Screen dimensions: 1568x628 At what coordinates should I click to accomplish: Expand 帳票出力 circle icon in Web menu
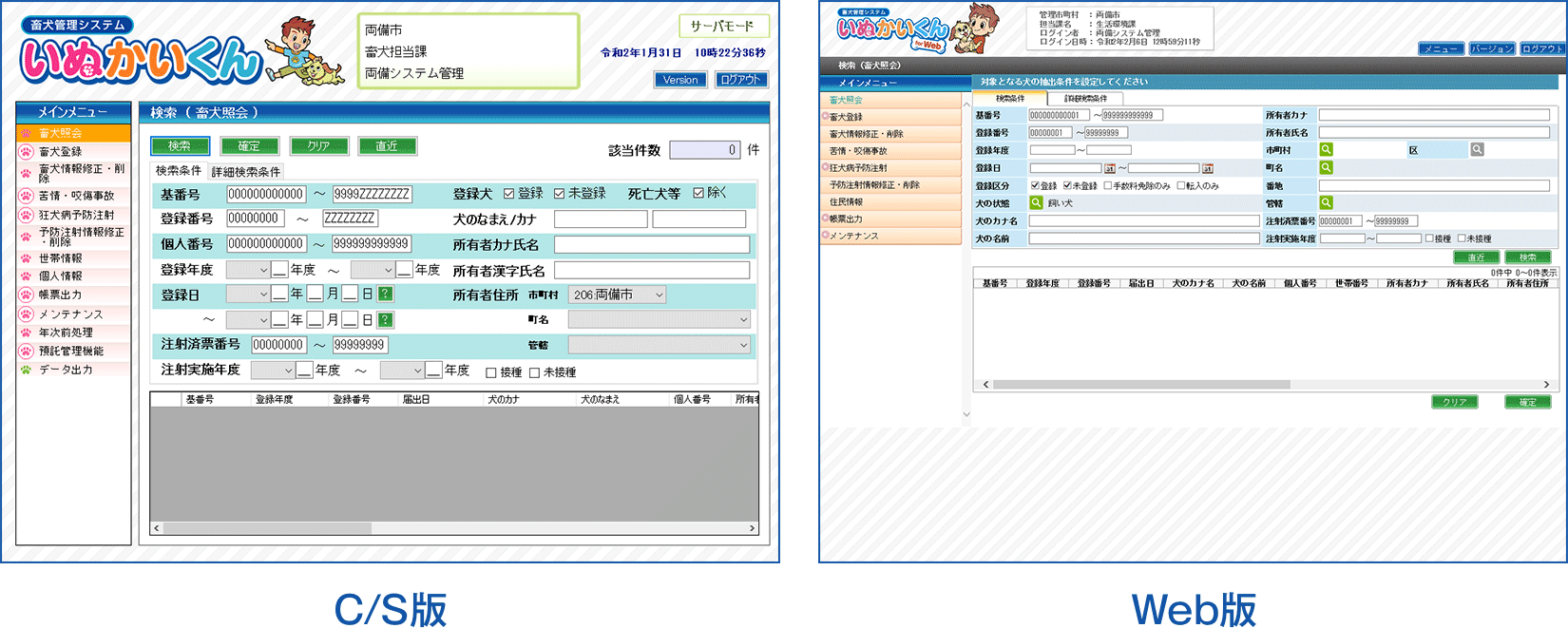[825, 219]
